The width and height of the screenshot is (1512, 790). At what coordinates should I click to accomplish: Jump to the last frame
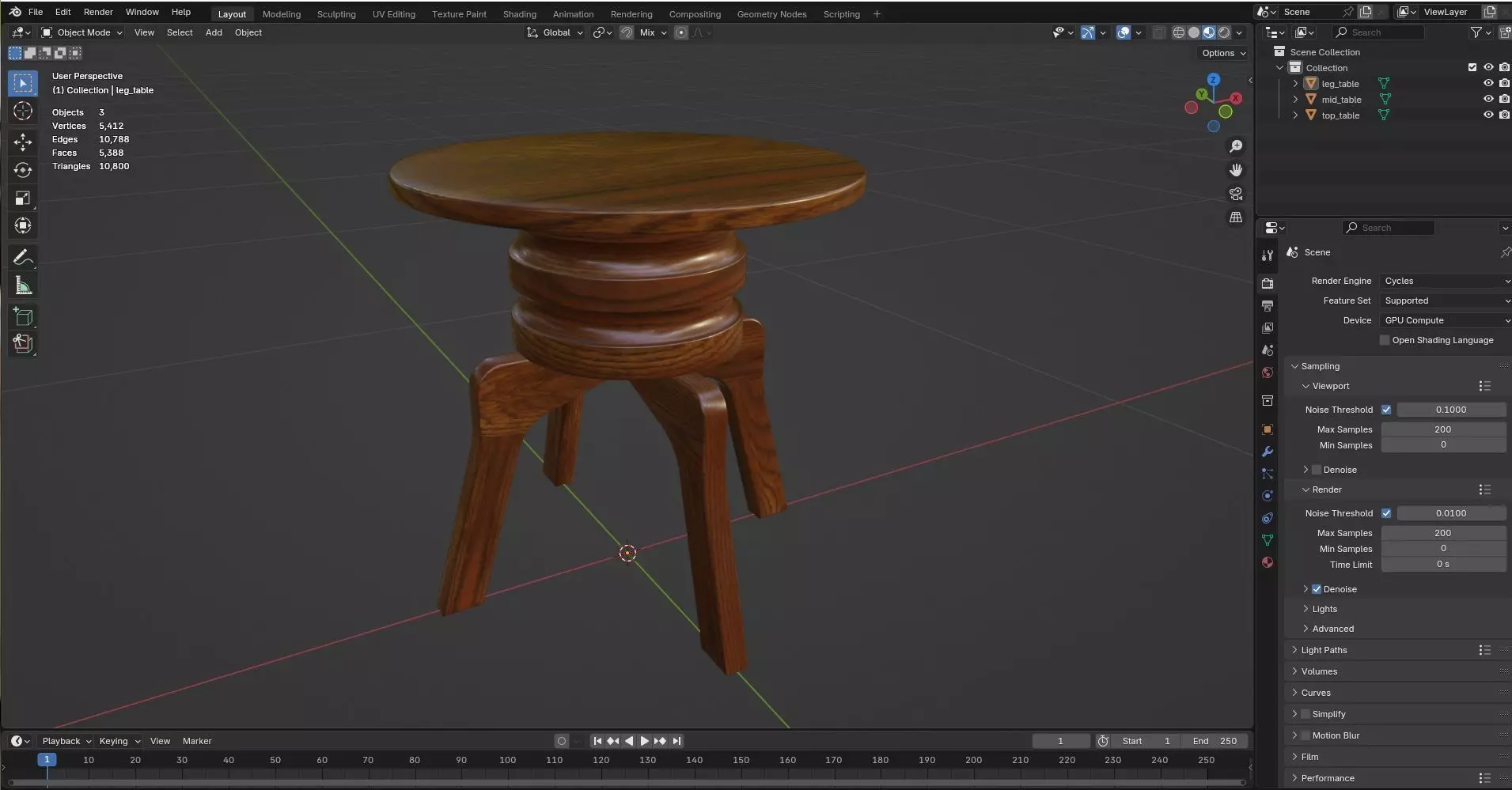coord(676,741)
